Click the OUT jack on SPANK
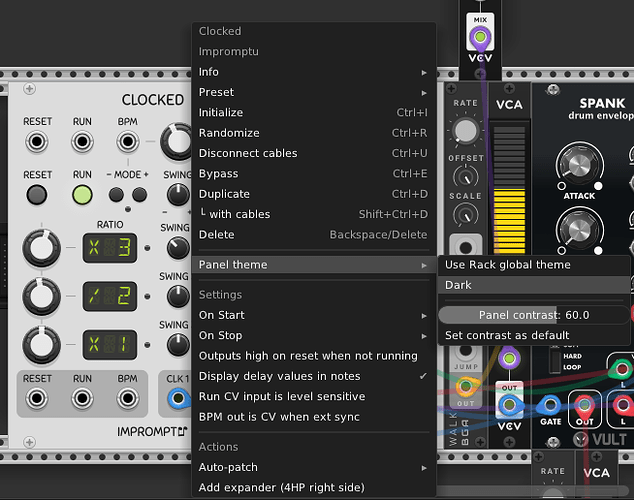 click(584, 405)
